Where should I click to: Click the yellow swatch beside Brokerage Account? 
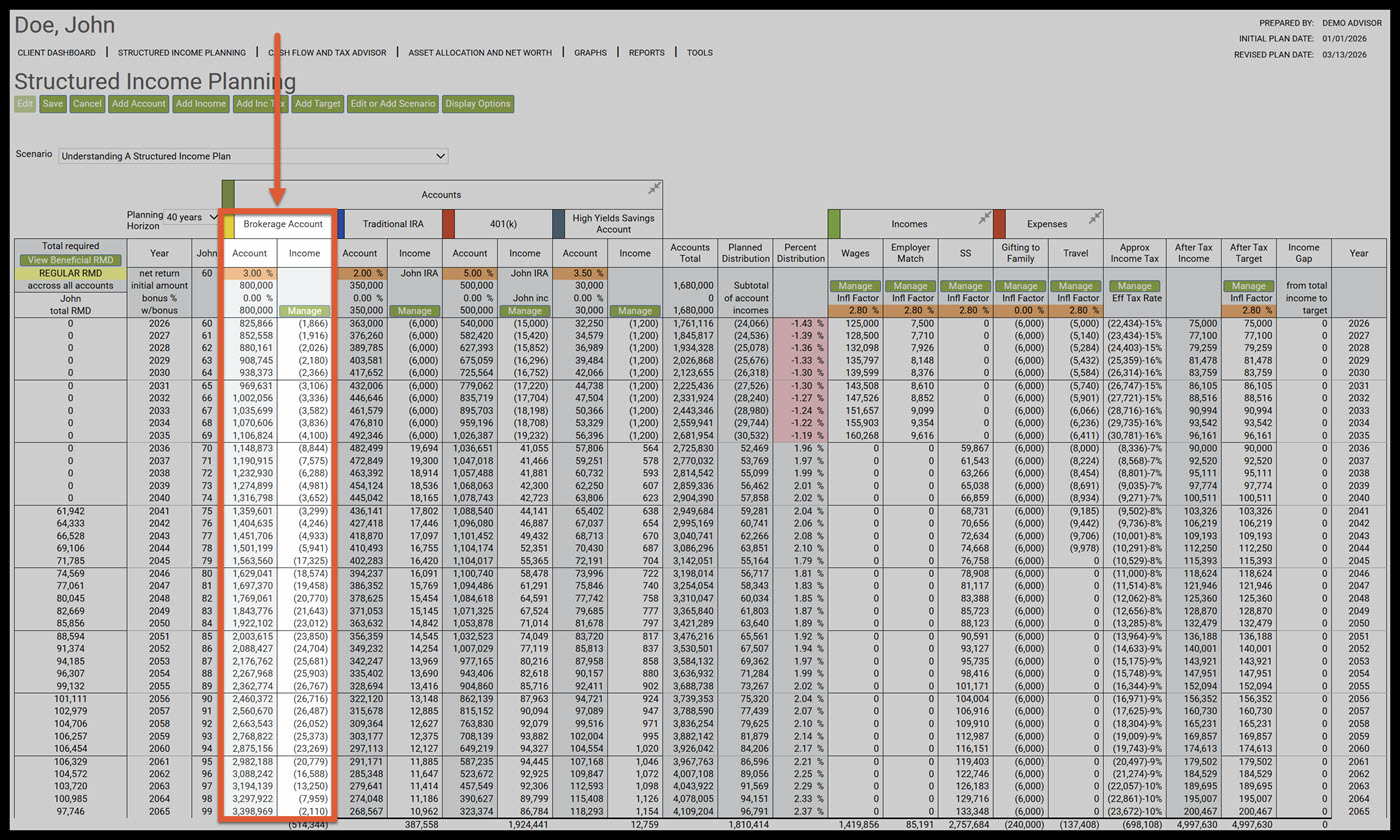(x=227, y=224)
